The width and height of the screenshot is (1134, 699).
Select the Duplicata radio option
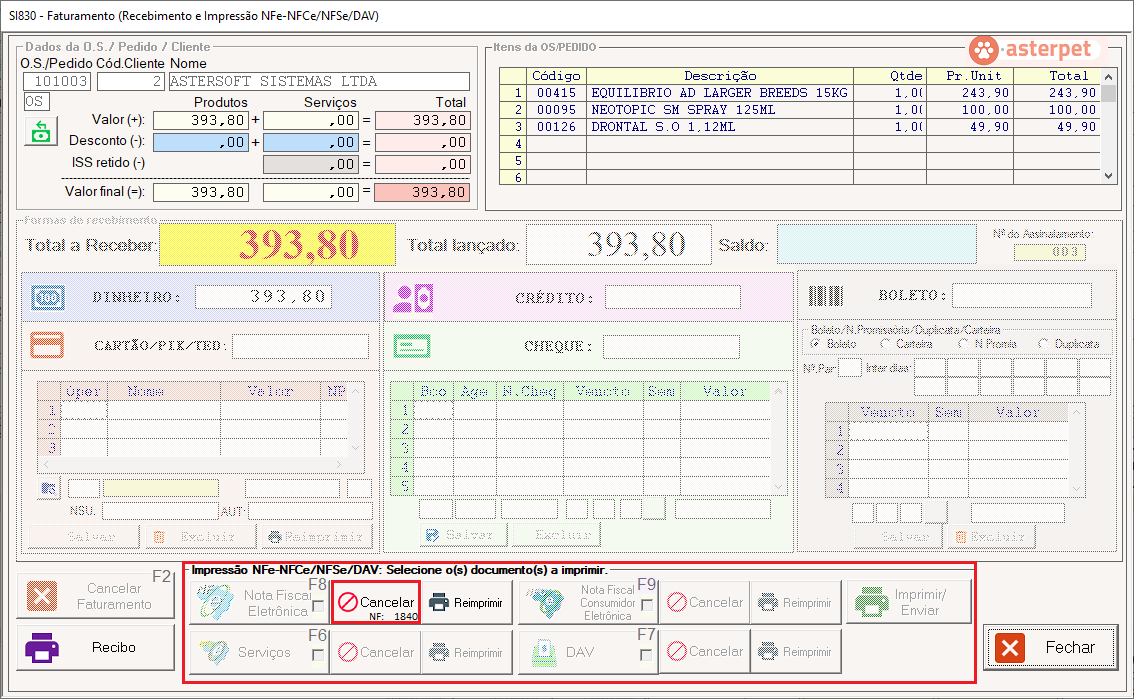point(1043,344)
